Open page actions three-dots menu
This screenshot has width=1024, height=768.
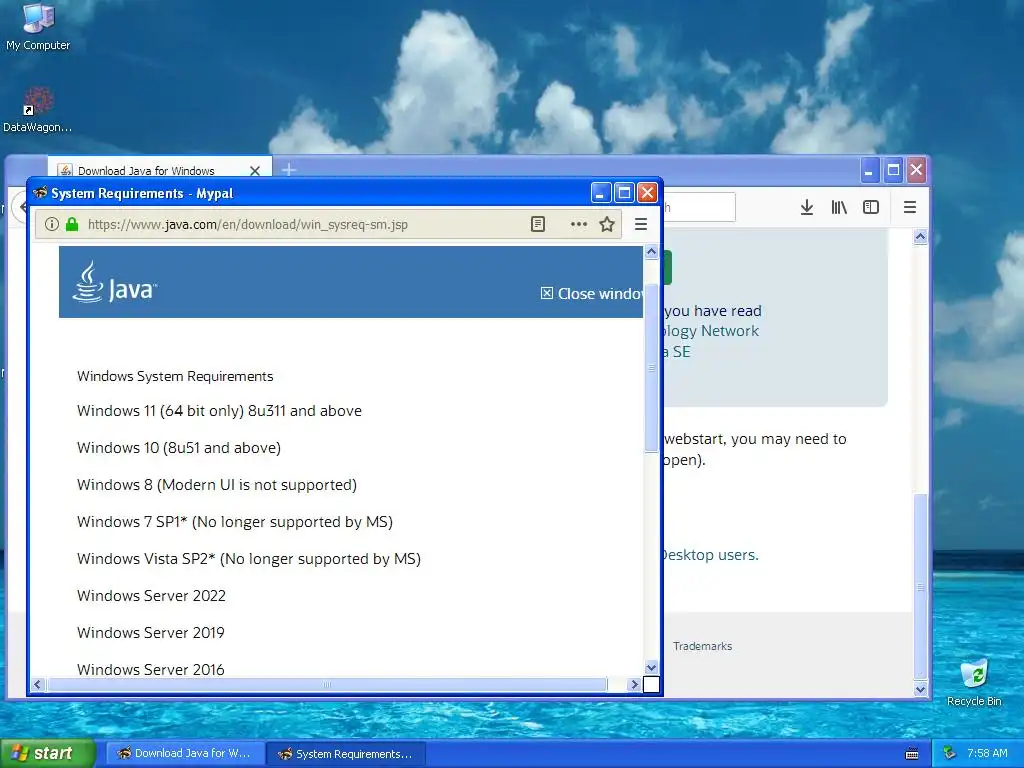point(579,225)
